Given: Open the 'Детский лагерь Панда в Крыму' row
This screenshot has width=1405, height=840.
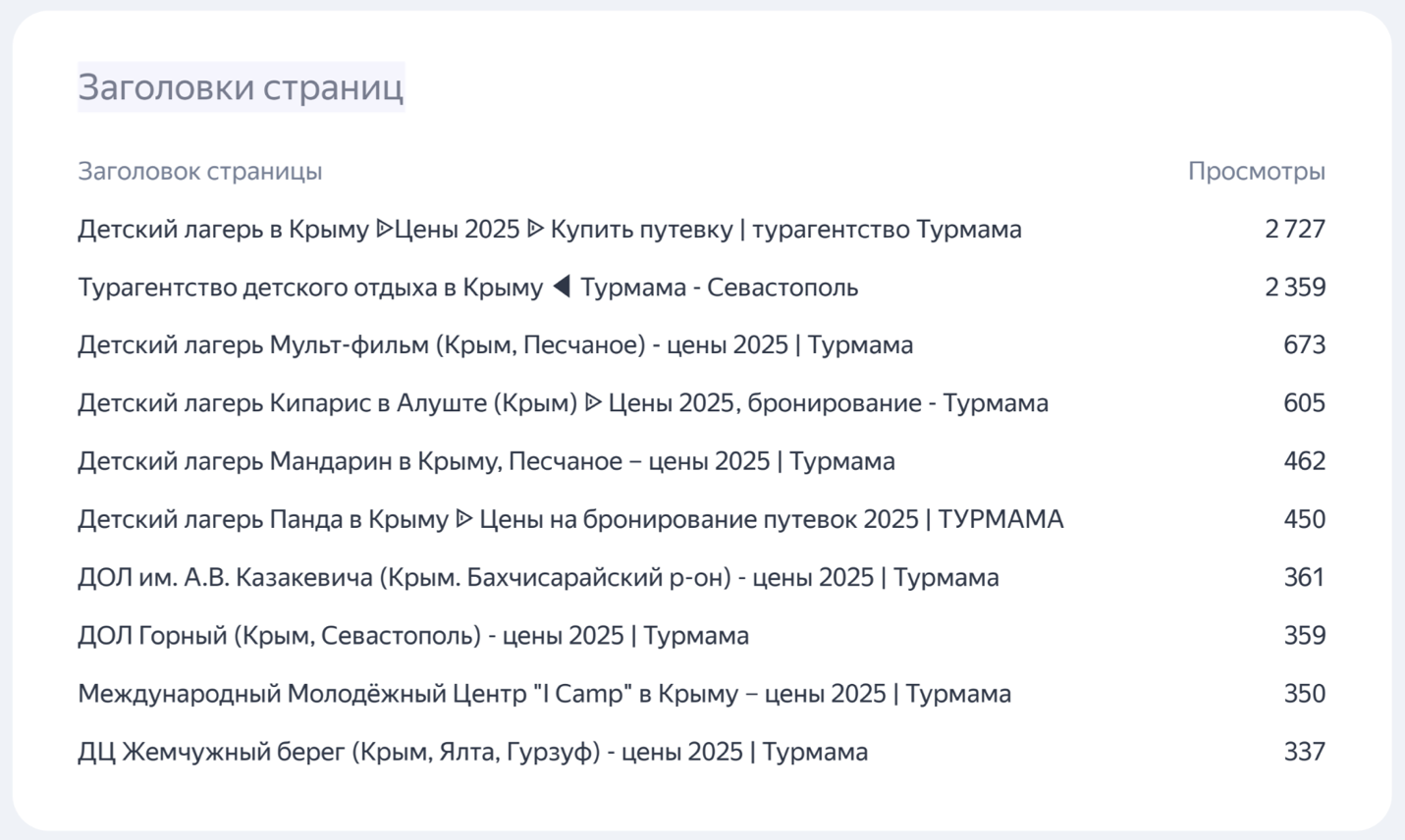Looking at the screenshot, I should coord(569,519).
